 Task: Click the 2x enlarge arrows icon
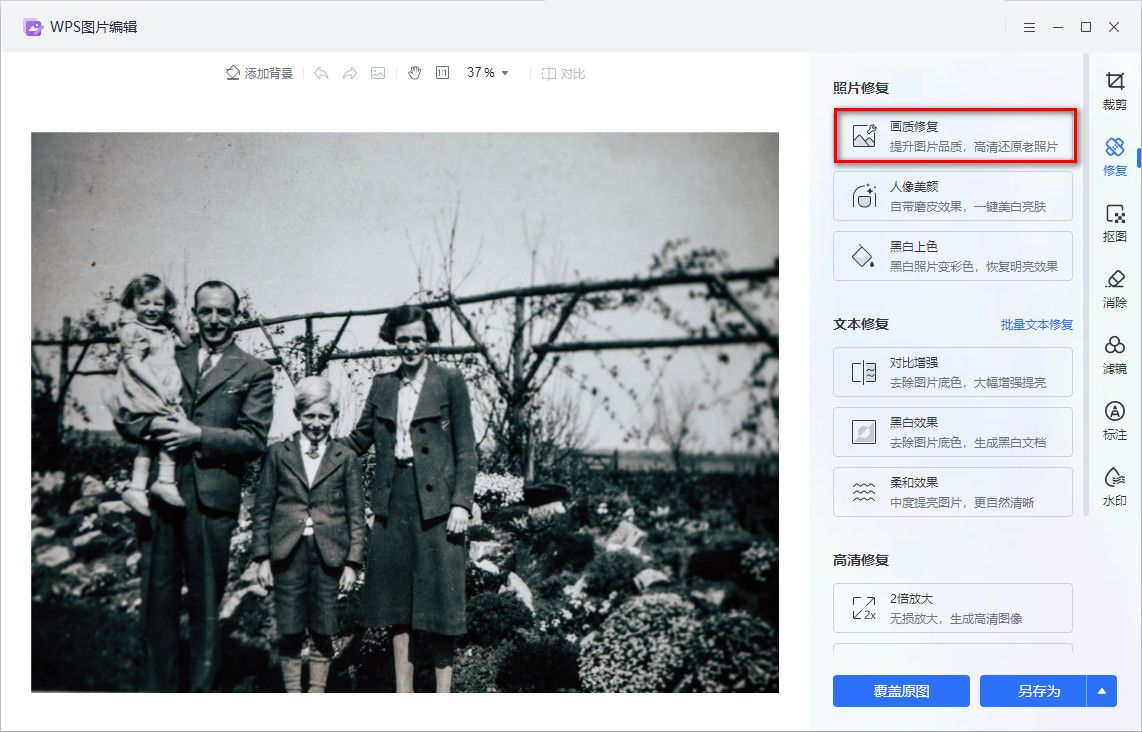click(x=864, y=608)
